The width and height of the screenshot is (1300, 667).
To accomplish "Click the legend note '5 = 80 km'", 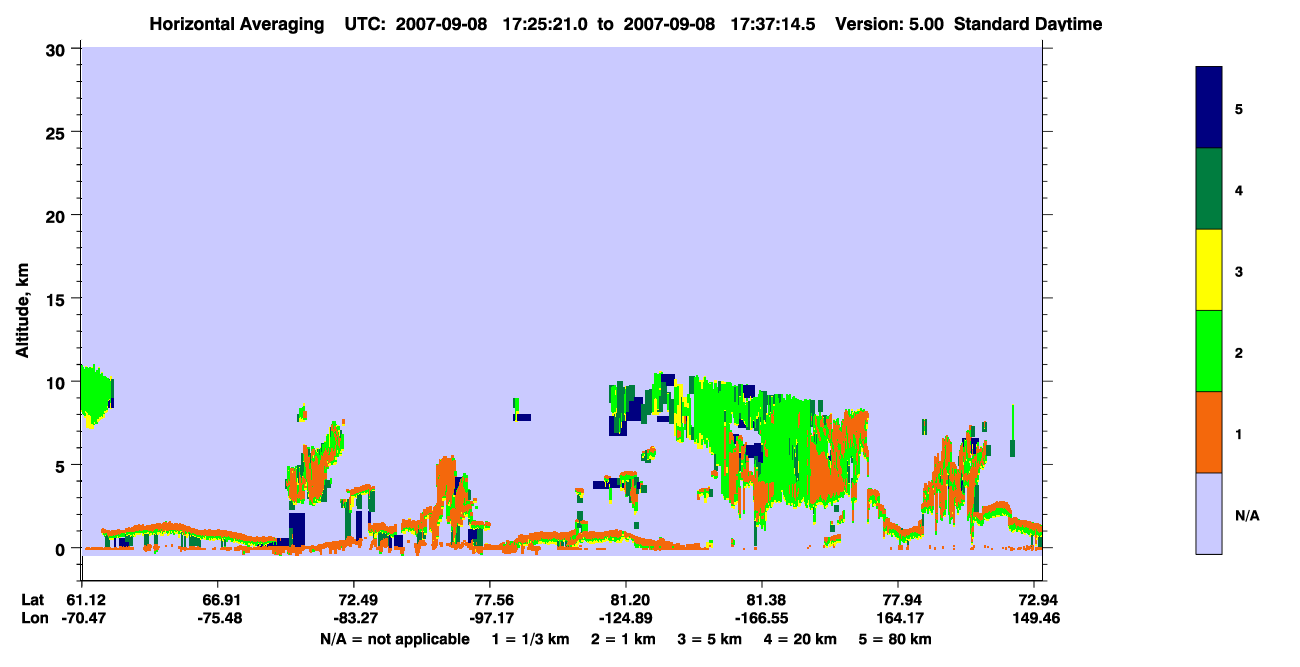I will (895, 639).
